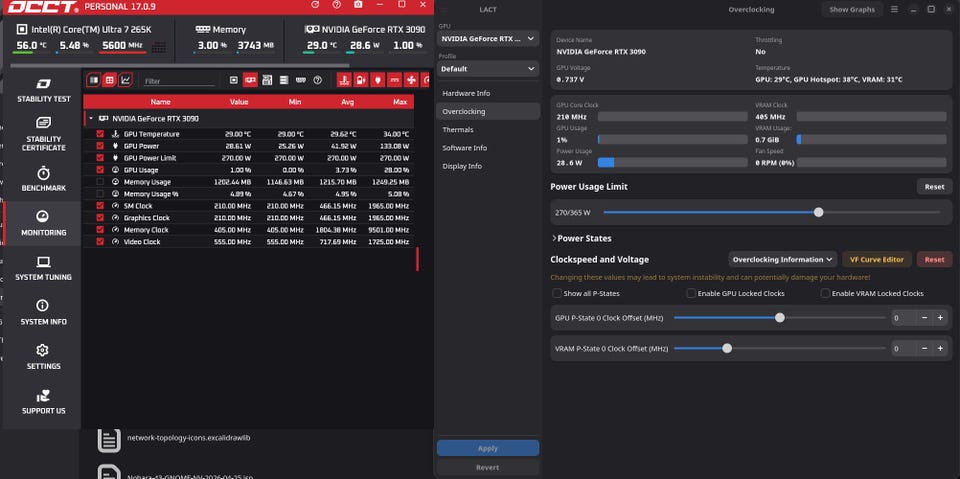
Task: Click the unknown-device question mark filter icon
Action: click(317, 80)
